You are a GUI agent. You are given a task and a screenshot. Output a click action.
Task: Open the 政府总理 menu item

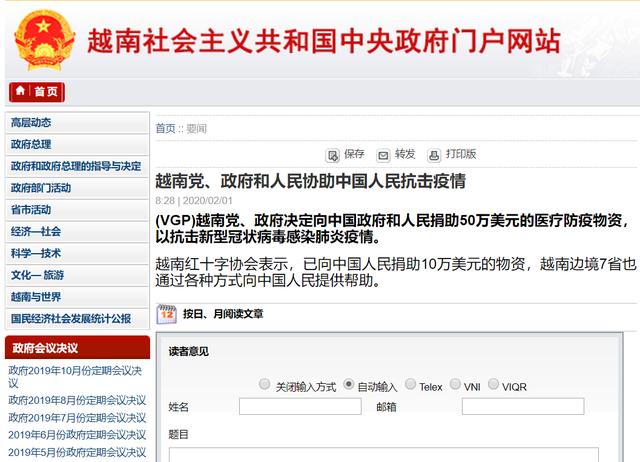[x=77, y=144]
